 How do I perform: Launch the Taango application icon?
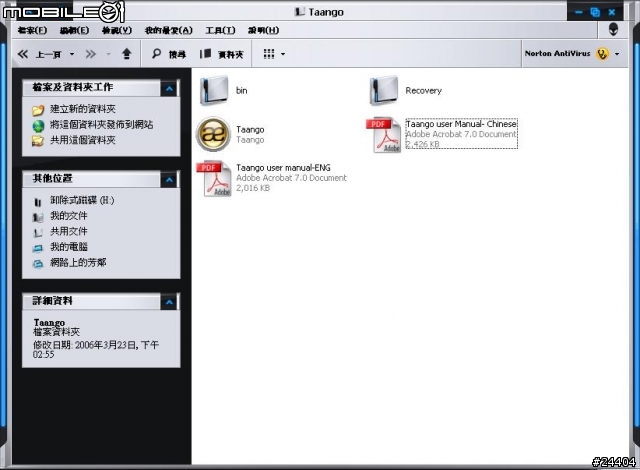point(213,134)
